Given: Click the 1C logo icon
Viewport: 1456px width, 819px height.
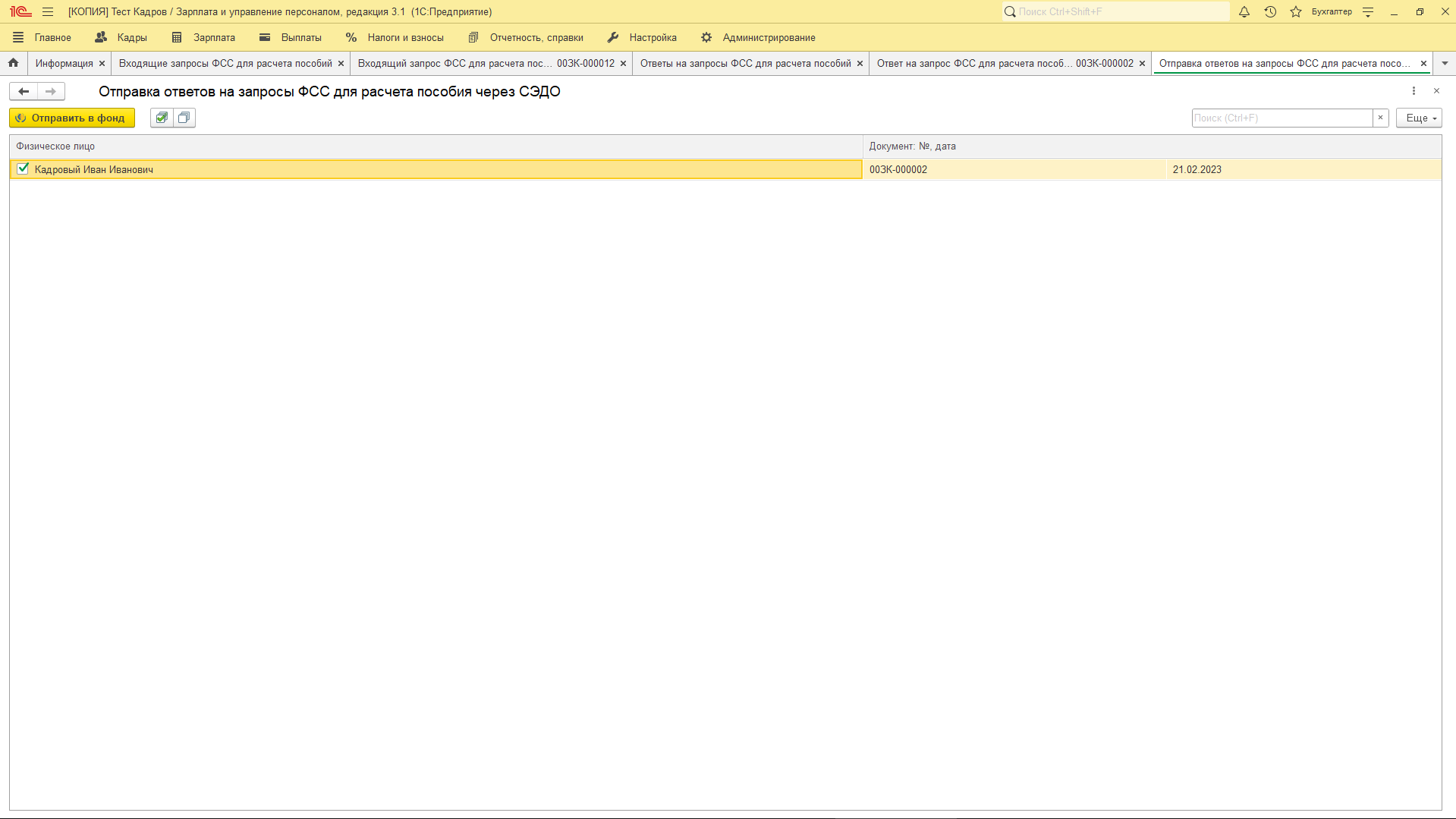Looking at the screenshot, I should pos(20,11).
